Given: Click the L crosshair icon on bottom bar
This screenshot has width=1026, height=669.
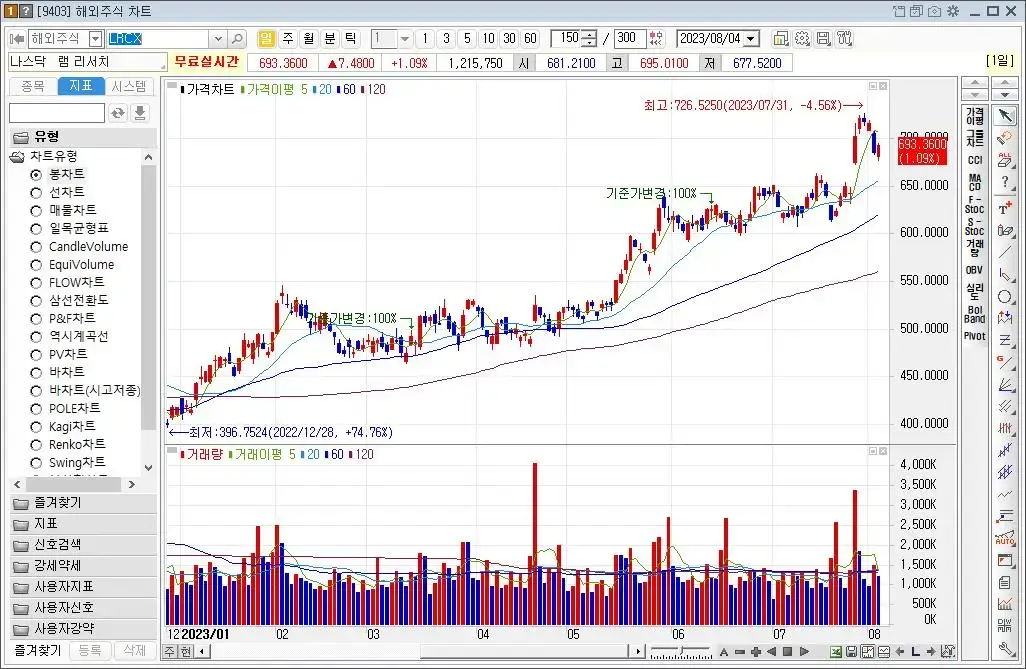Looking at the screenshot, I should coord(915,651).
